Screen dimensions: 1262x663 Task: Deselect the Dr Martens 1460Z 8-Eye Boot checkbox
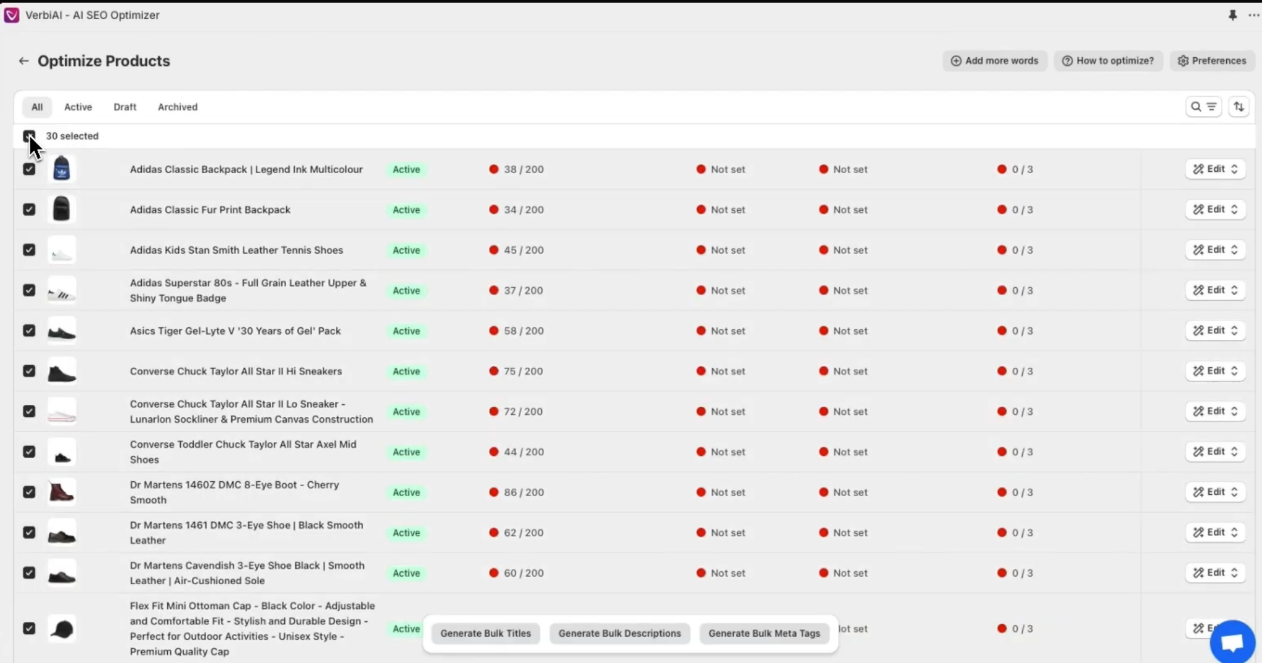pos(29,492)
